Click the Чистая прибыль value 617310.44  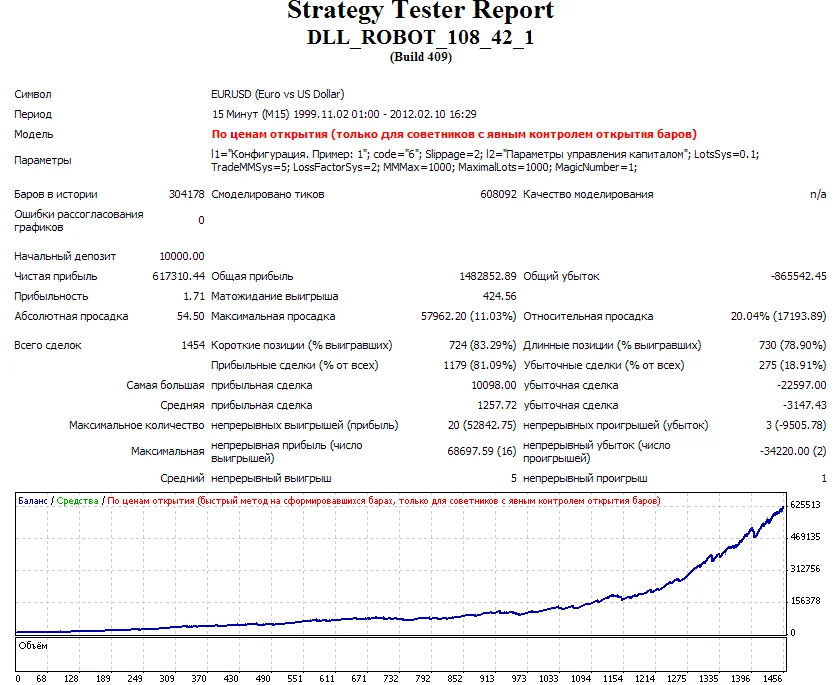179,277
